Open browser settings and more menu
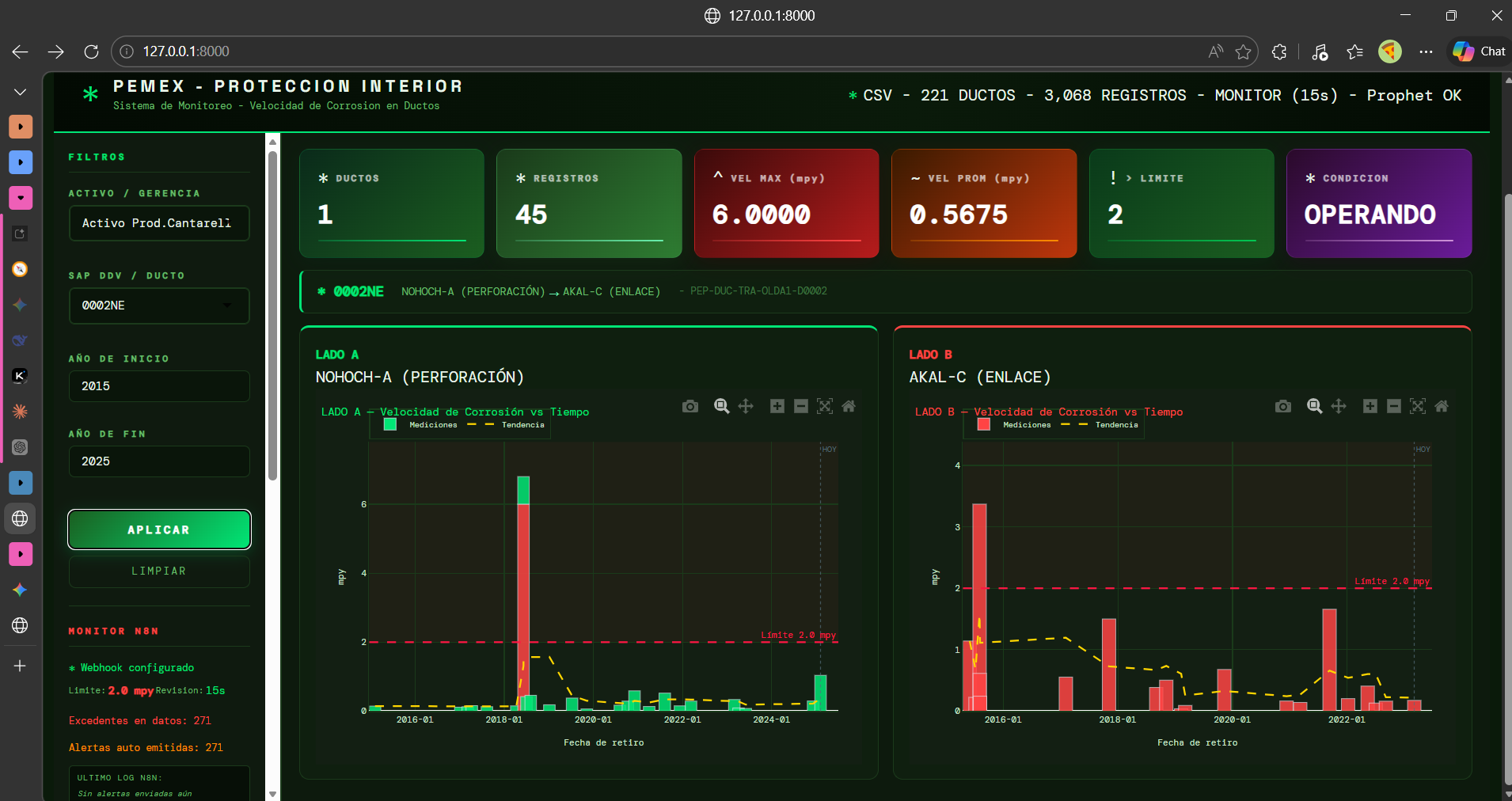This screenshot has width=1512, height=801. coord(1426,51)
